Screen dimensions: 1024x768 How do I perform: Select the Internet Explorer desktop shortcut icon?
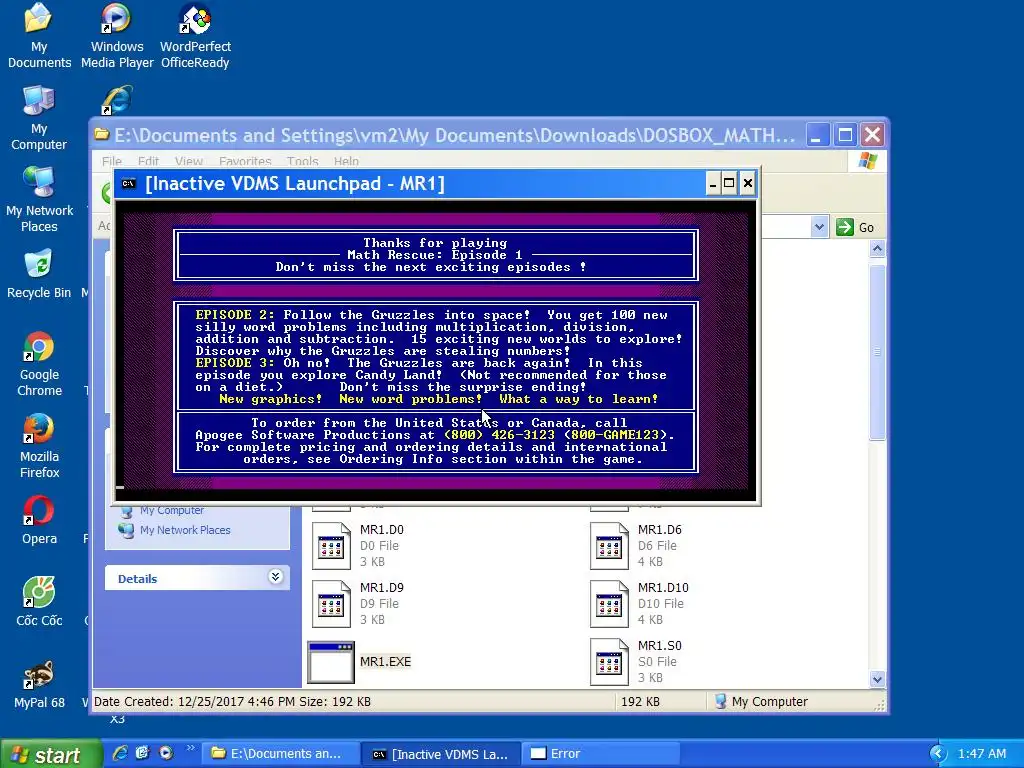(x=116, y=101)
